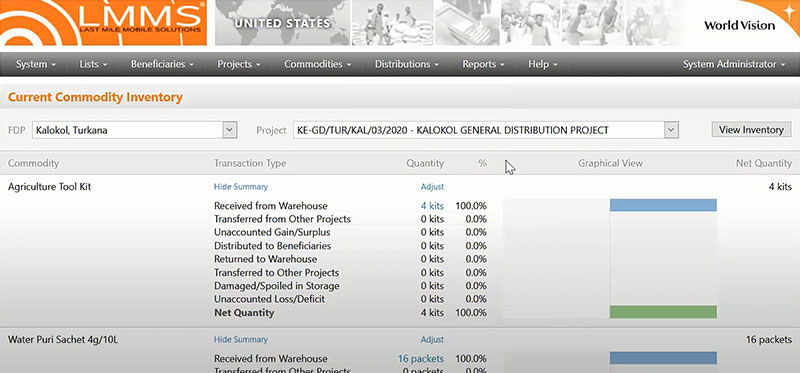Viewport: 800px width, 373px height.
Task: Click the View Inventory button
Action: pos(751,130)
